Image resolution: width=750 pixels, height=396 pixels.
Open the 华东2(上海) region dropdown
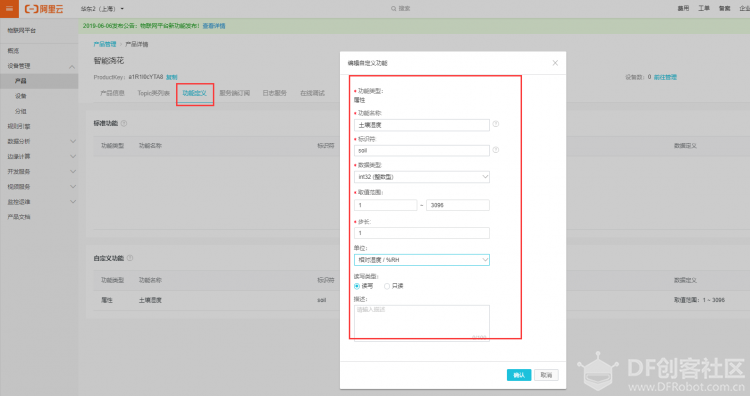[102, 9]
